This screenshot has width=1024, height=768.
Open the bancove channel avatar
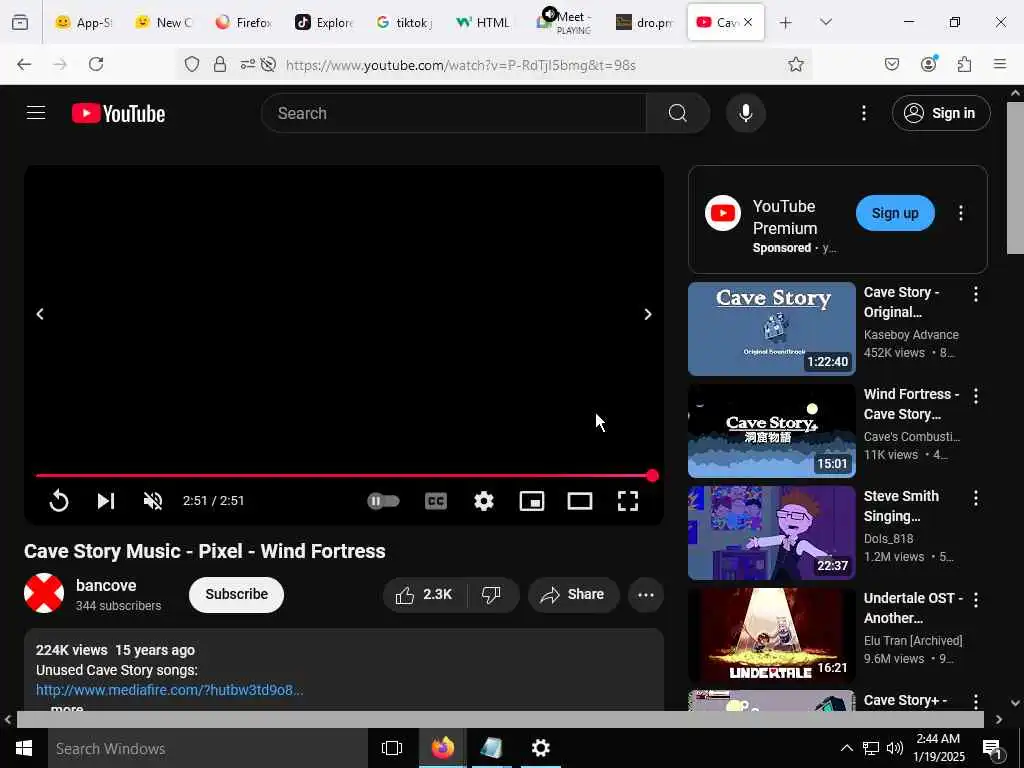pyautogui.click(x=44, y=593)
